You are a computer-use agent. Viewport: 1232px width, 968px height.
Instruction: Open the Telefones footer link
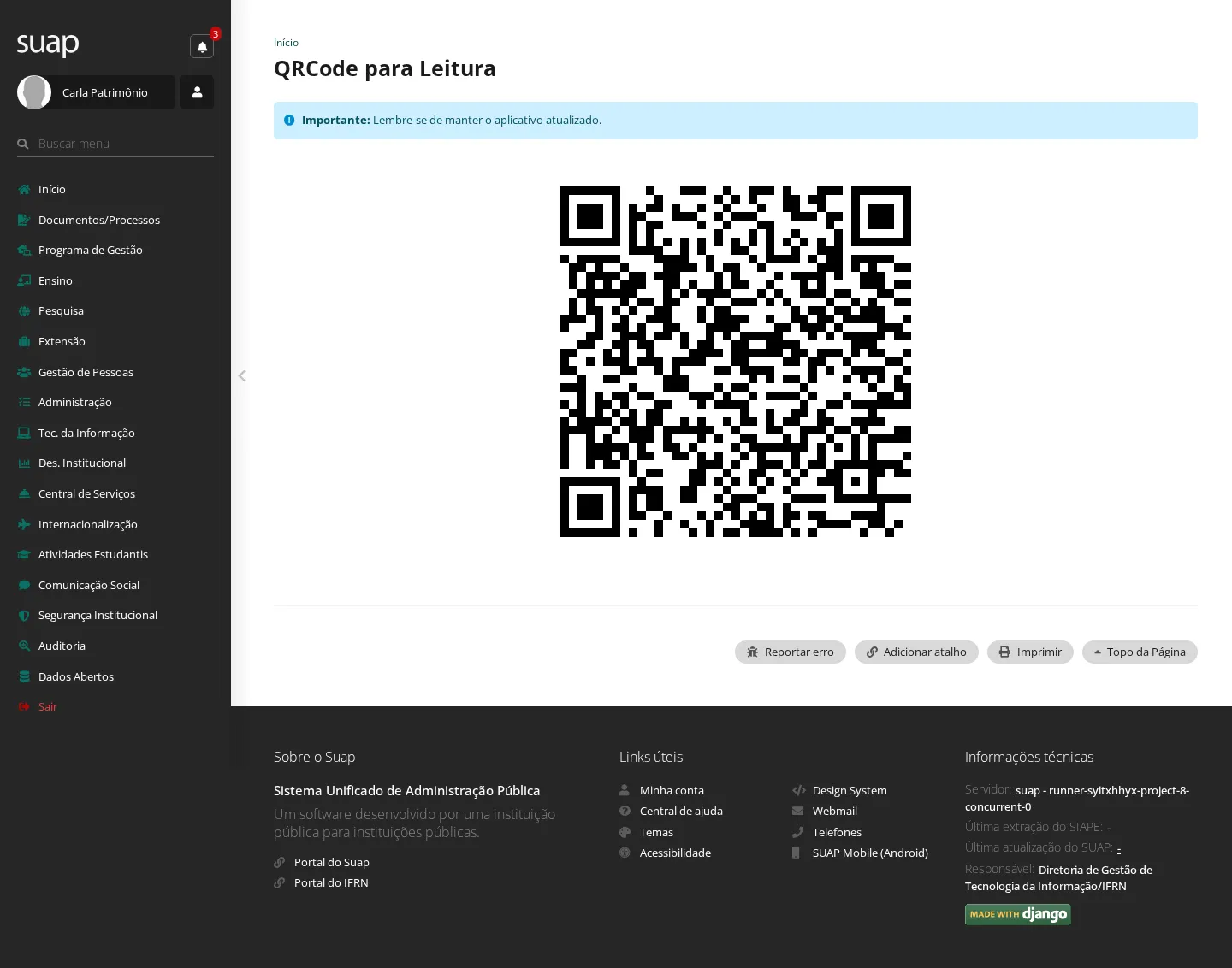(837, 832)
